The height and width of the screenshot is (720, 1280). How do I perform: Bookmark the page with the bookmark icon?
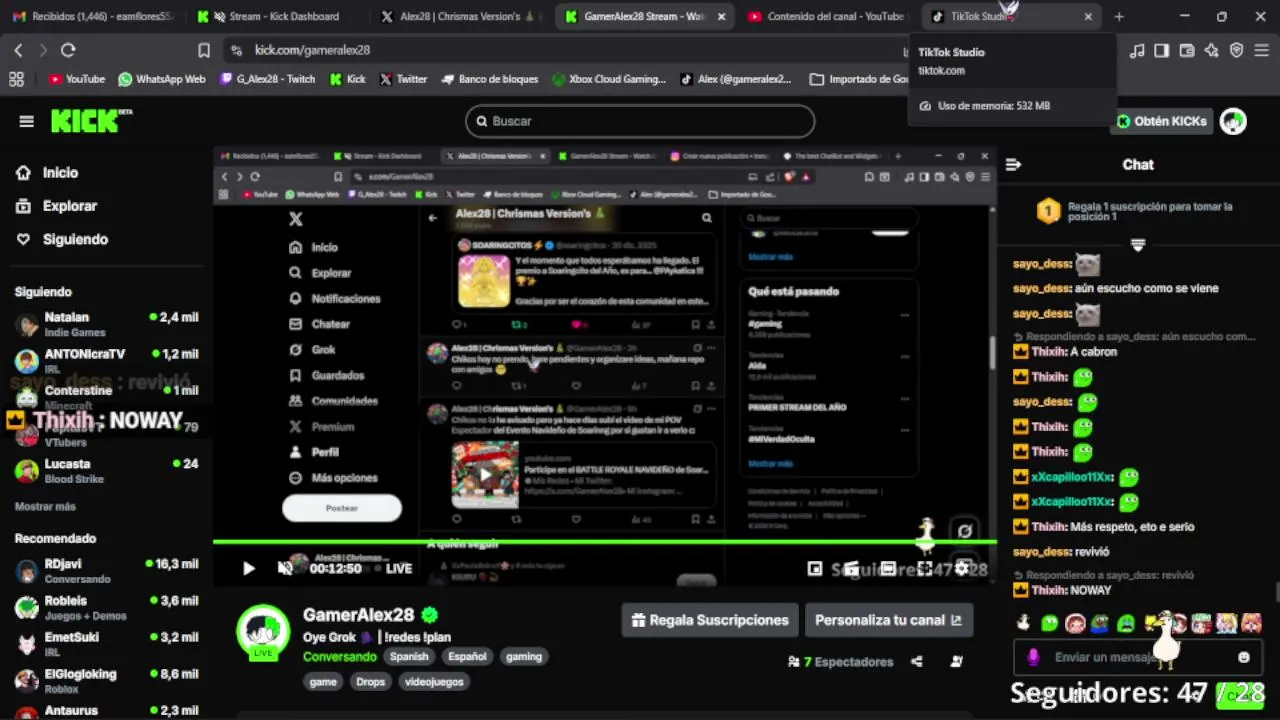point(204,50)
